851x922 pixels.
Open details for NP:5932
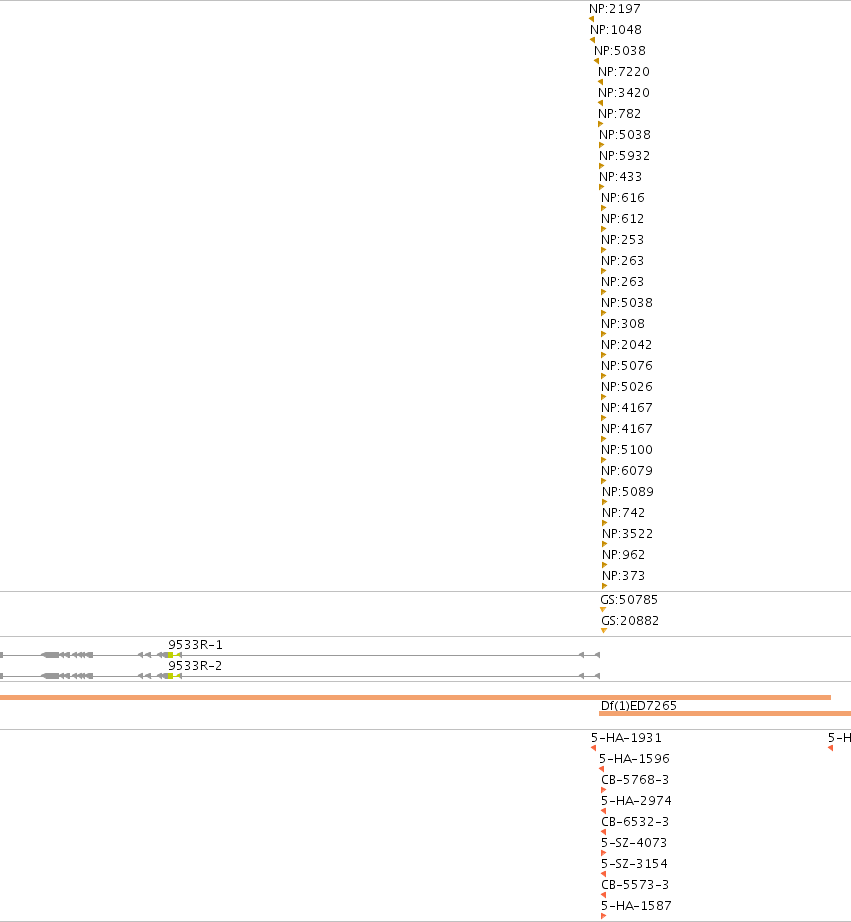[625, 156]
